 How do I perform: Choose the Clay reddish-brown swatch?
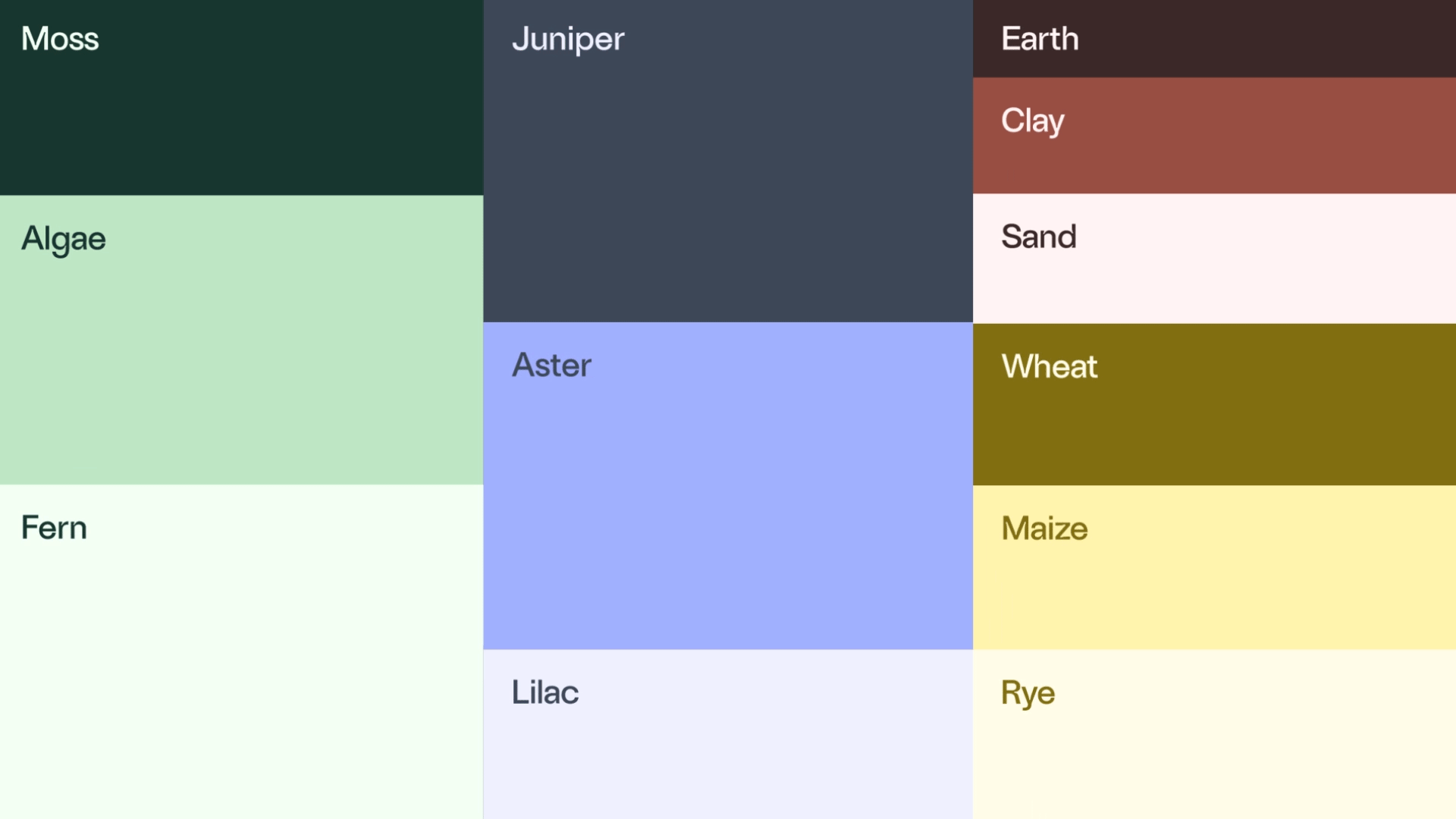tap(1214, 135)
